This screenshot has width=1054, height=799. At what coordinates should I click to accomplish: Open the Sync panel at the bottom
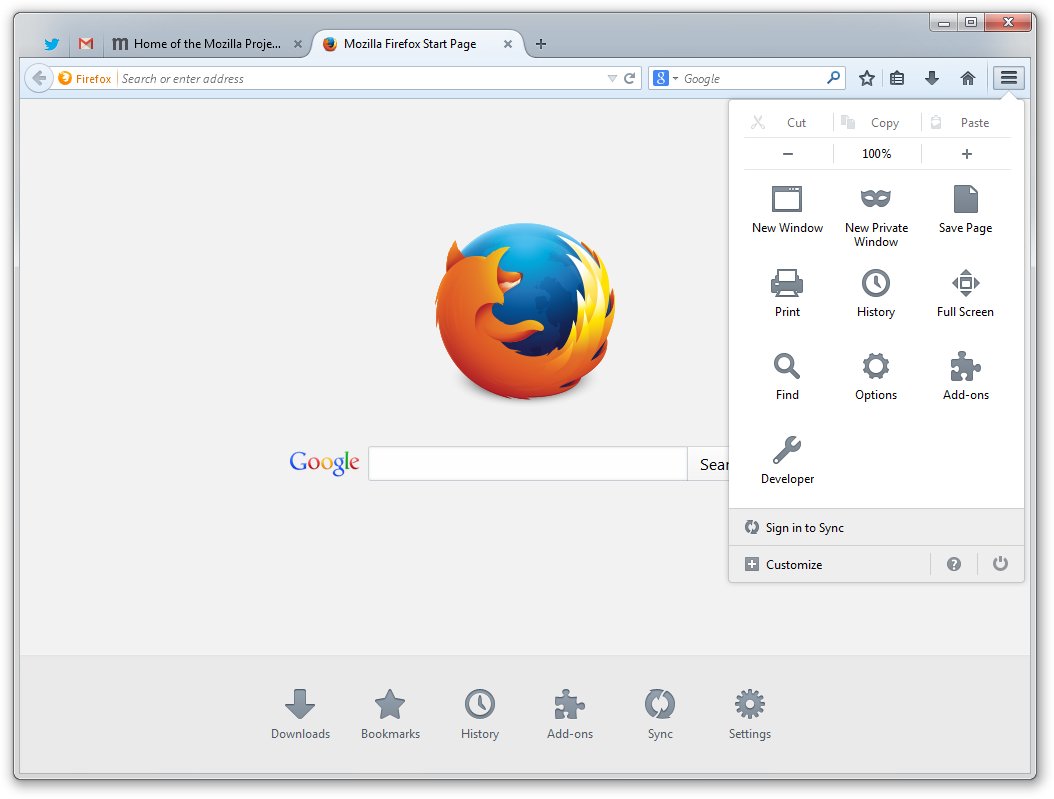click(x=659, y=713)
